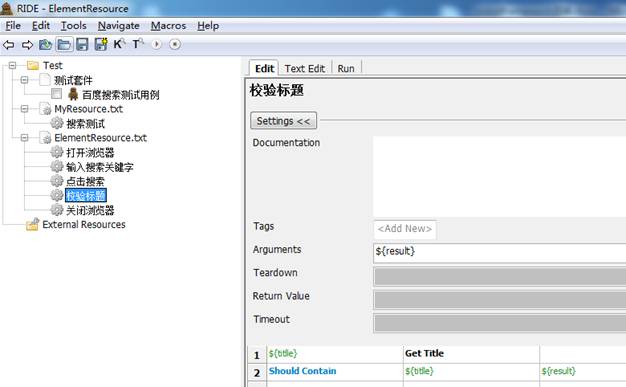
Task: Select the highlighted 校验标题 keyword label
Action: coord(85,195)
